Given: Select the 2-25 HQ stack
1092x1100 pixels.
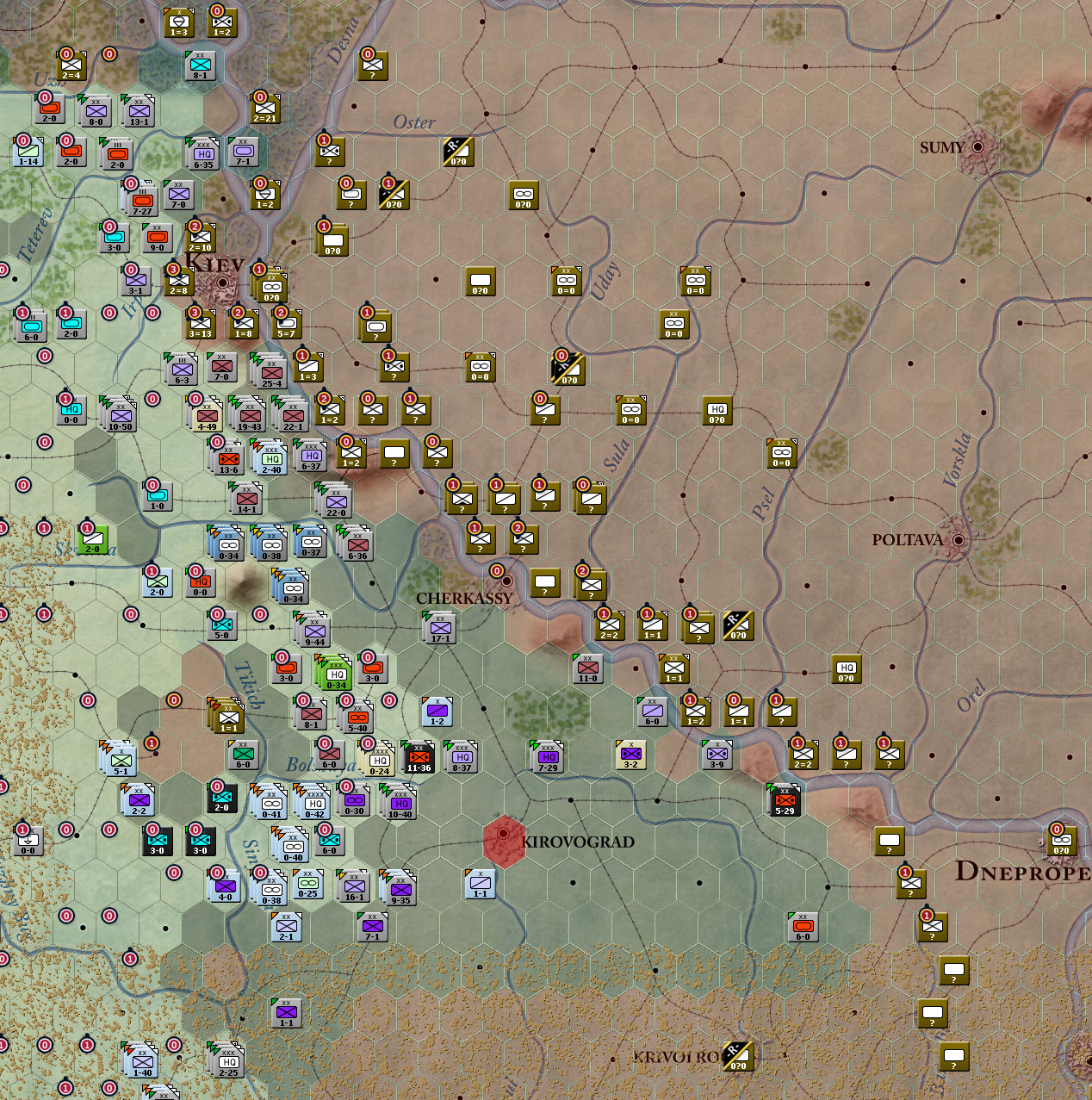Looking at the screenshot, I should [226, 1062].
